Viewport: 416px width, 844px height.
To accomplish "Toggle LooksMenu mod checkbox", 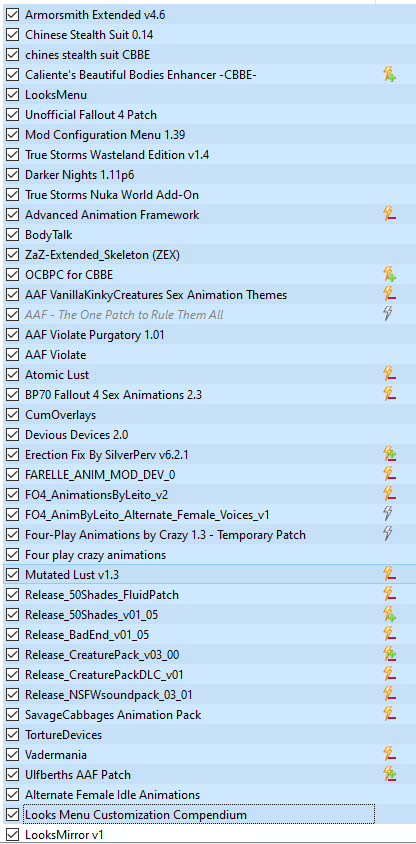I will tap(12, 95).
